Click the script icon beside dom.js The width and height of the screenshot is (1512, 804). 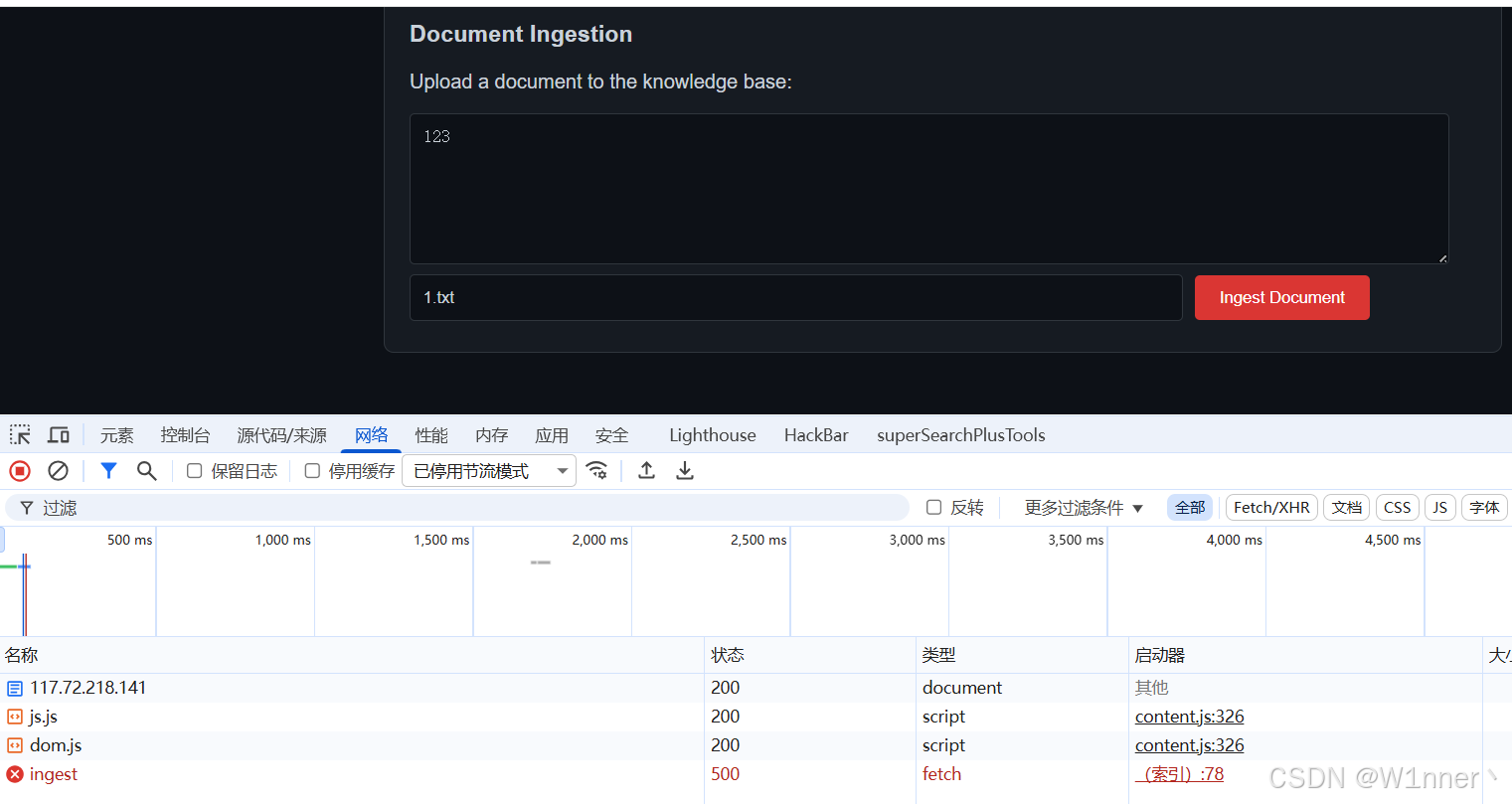15,745
